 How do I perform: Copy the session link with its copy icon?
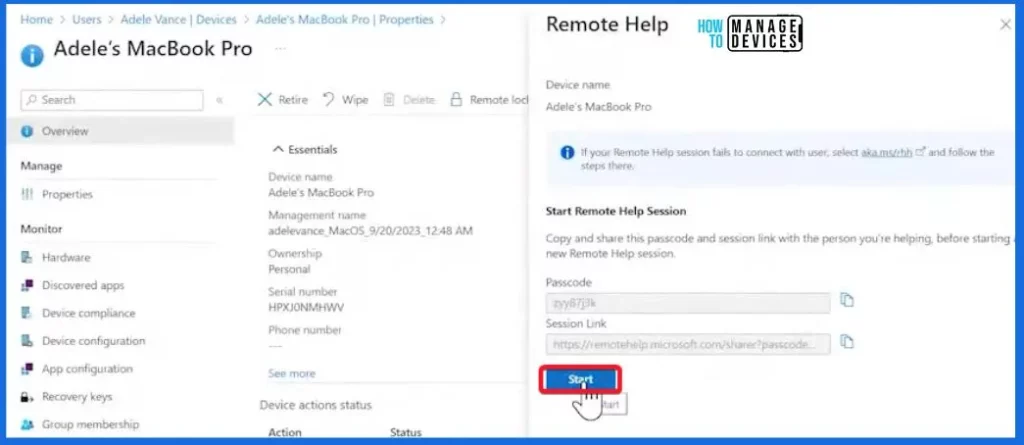coord(847,342)
